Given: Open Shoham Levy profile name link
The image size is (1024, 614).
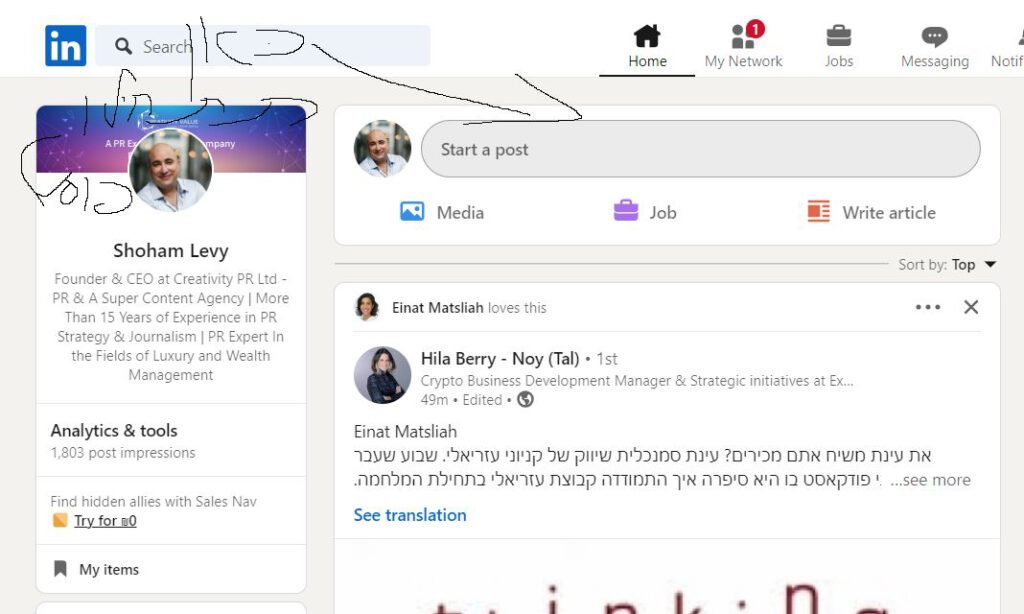Looking at the screenshot, I should (x=170, y=251).
